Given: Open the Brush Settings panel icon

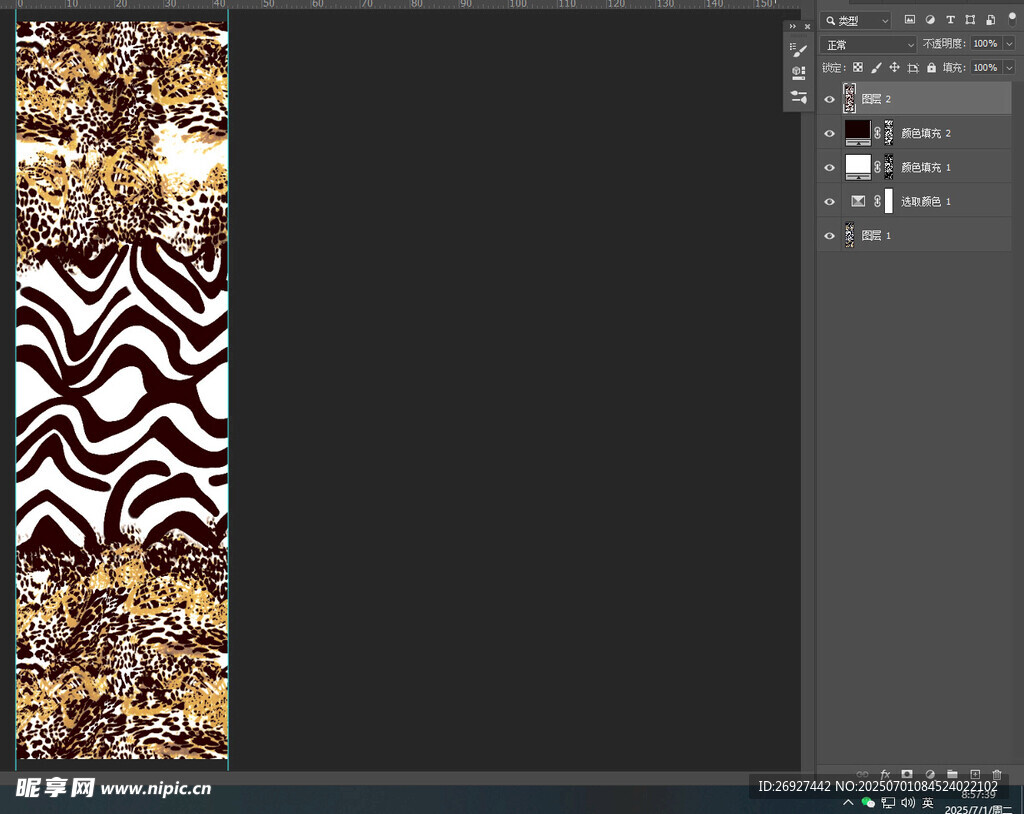Looking at the screenshot, I should point(798,50).
